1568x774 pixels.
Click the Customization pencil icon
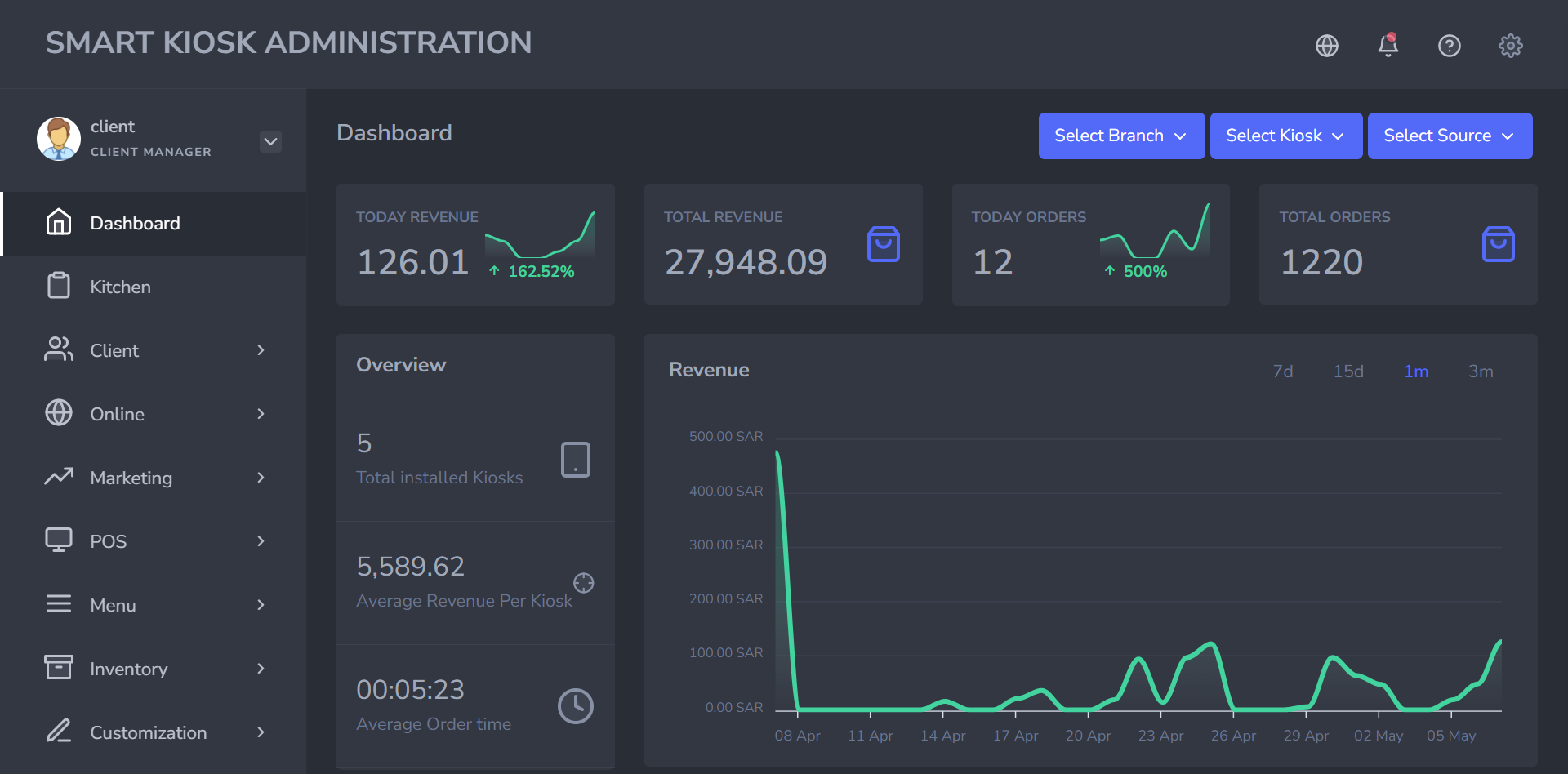[x=59, y=731]
